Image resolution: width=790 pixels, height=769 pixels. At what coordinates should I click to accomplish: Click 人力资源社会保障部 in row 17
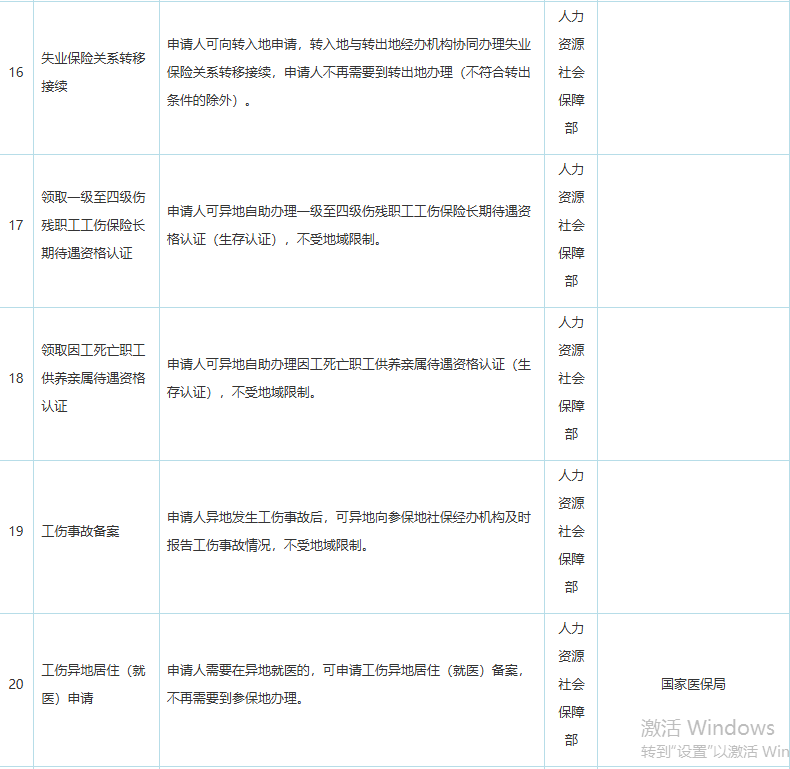tap(571, 225)
